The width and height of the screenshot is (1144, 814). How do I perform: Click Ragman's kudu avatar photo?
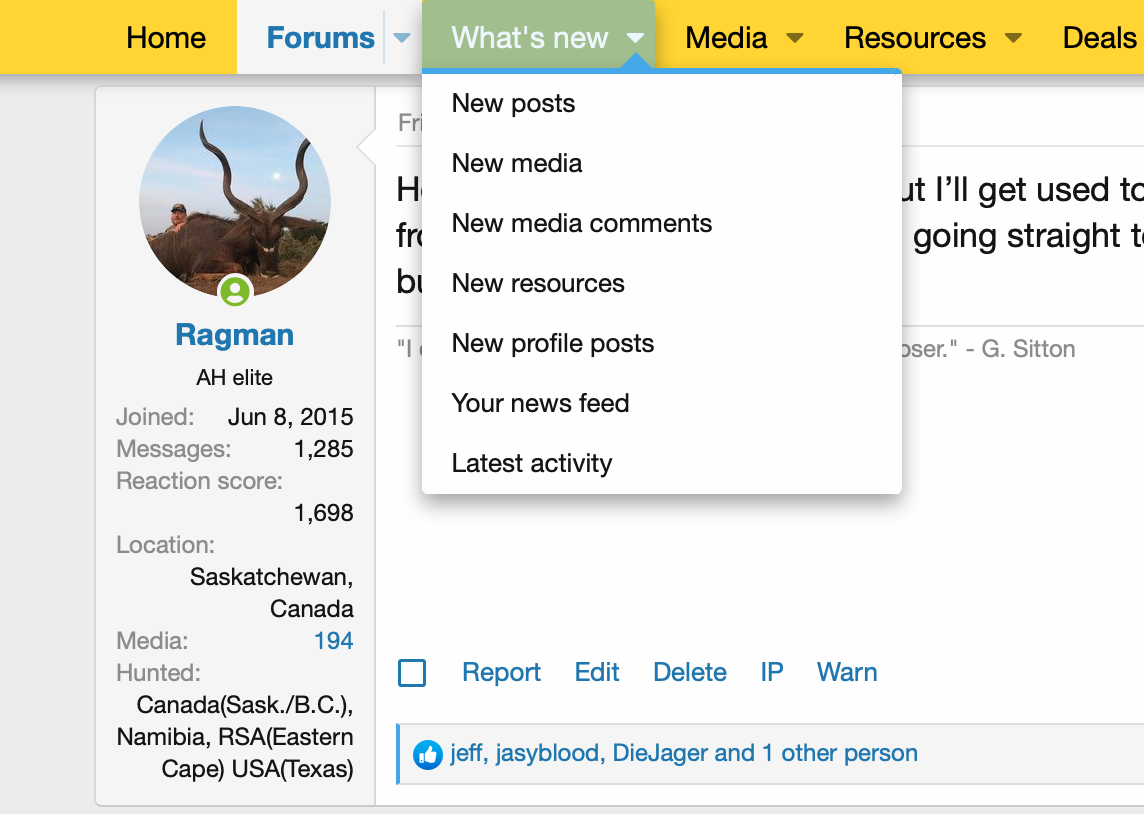pyautogui.click(x=235, y=200)
